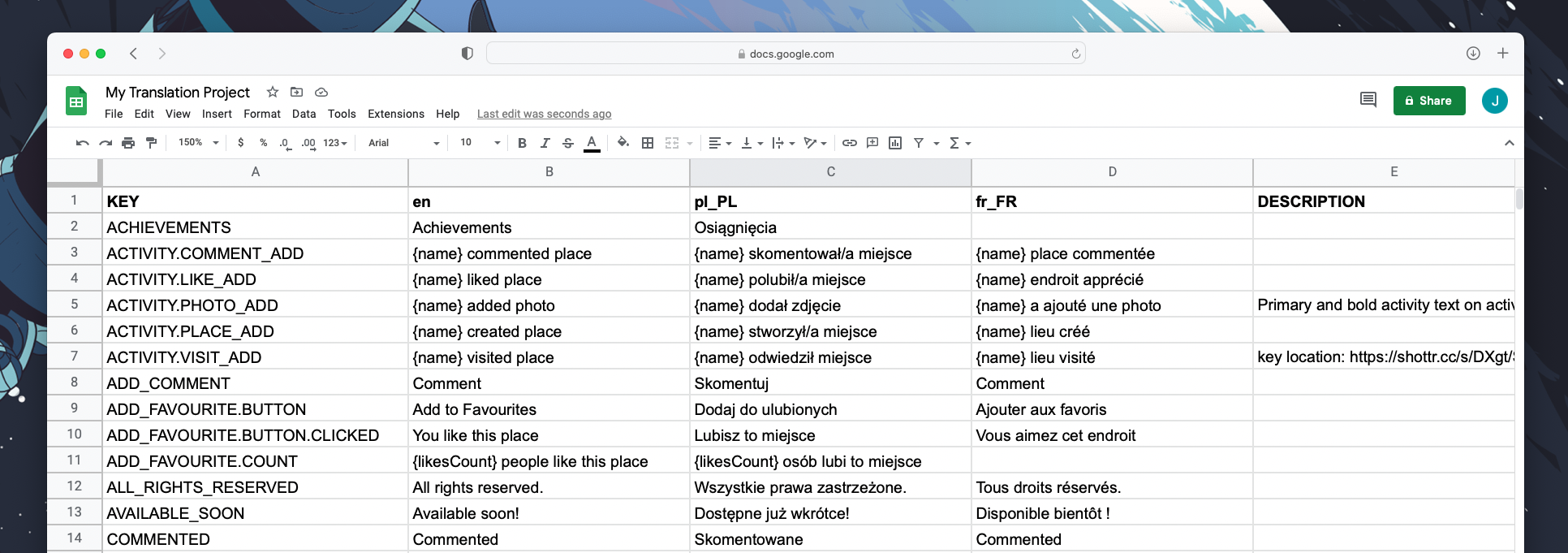
Task: Open the Insert menu
Action: (x=217, y=114)
